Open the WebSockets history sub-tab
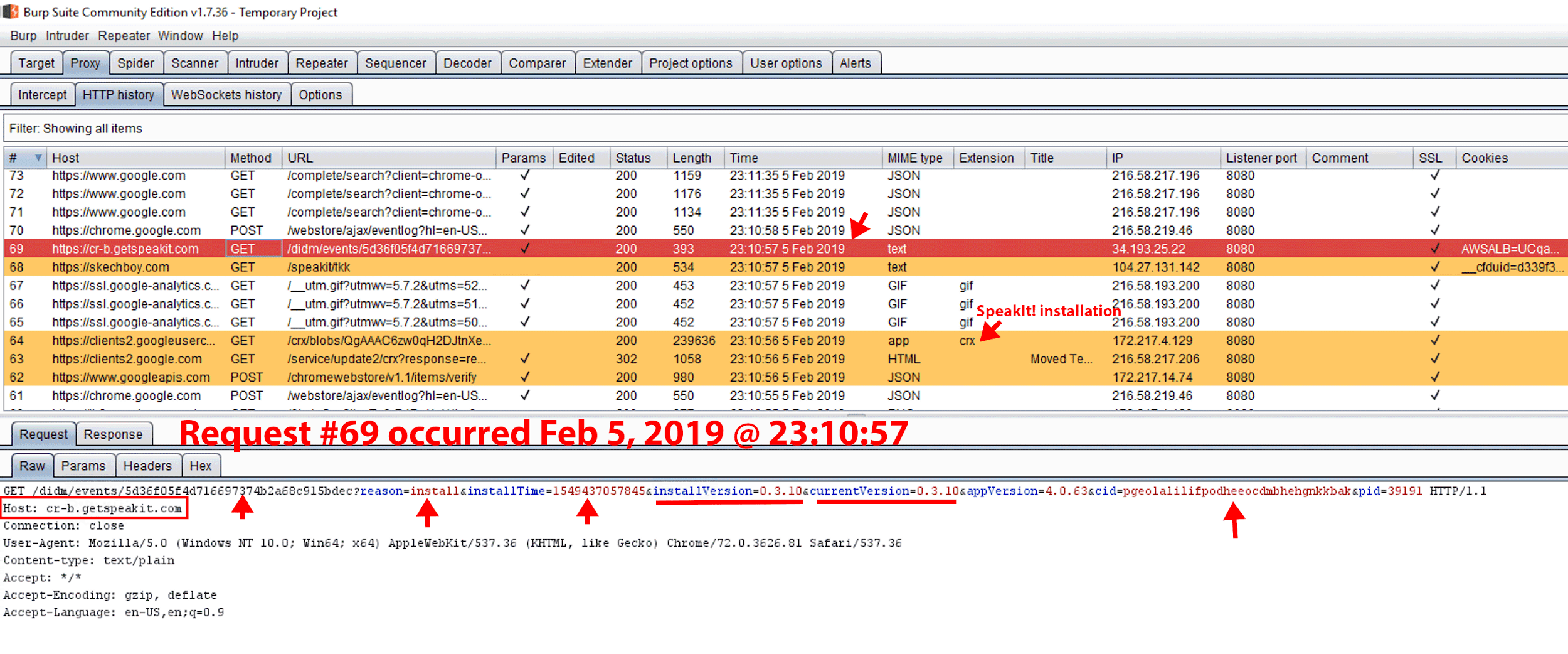The width and height of the screenshot is (1568, 654). pos(227,94)
